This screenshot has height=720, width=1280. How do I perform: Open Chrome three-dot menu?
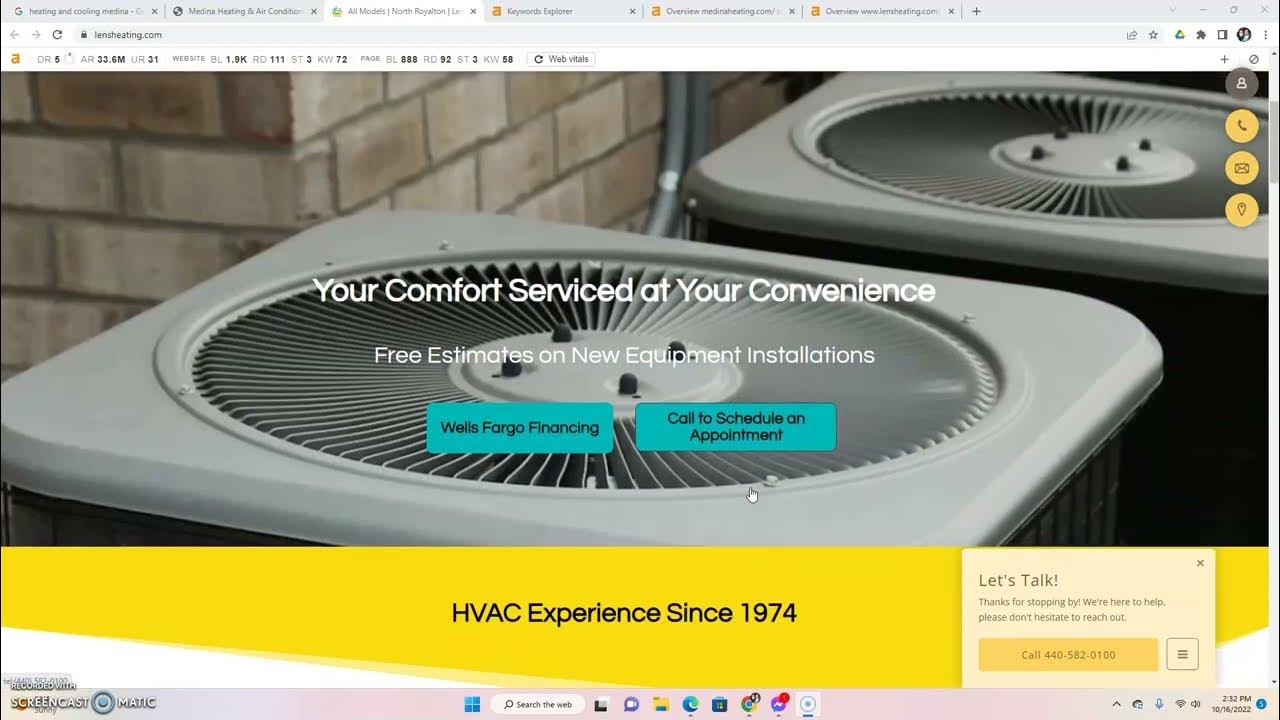tap(1265, 34)
